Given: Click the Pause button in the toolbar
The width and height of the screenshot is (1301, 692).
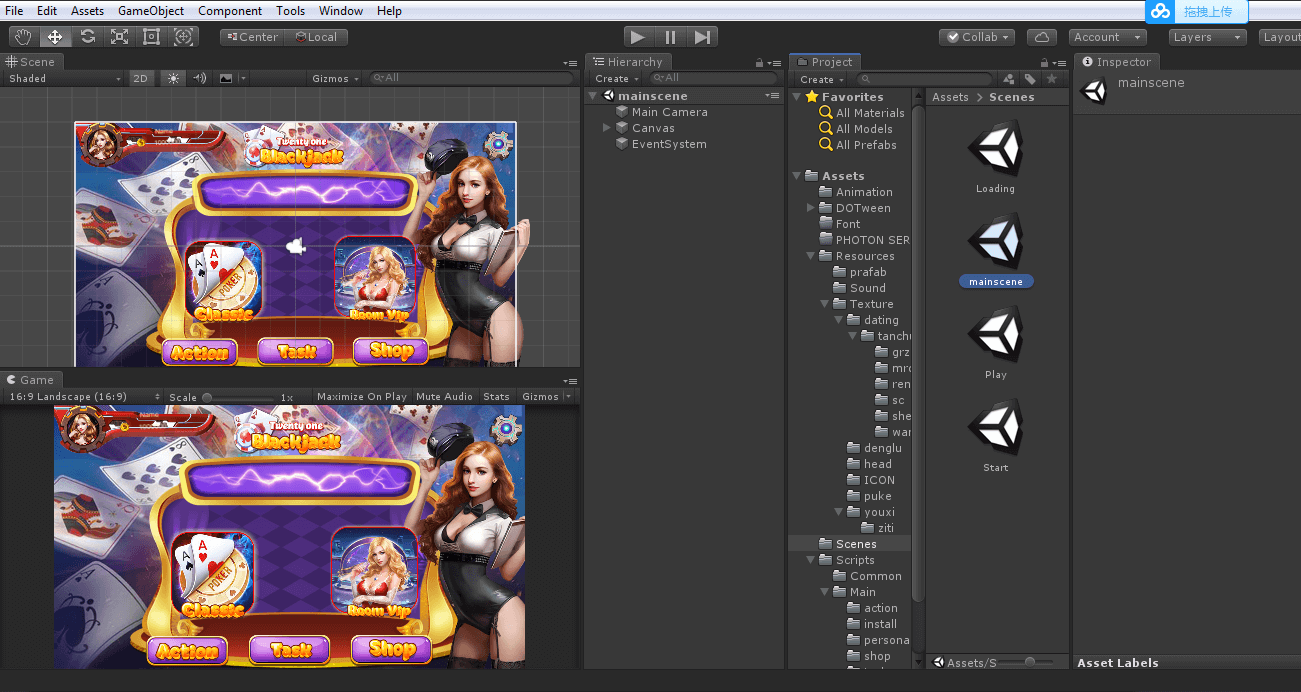Looking at the screenshot, I should pos(670,37).
